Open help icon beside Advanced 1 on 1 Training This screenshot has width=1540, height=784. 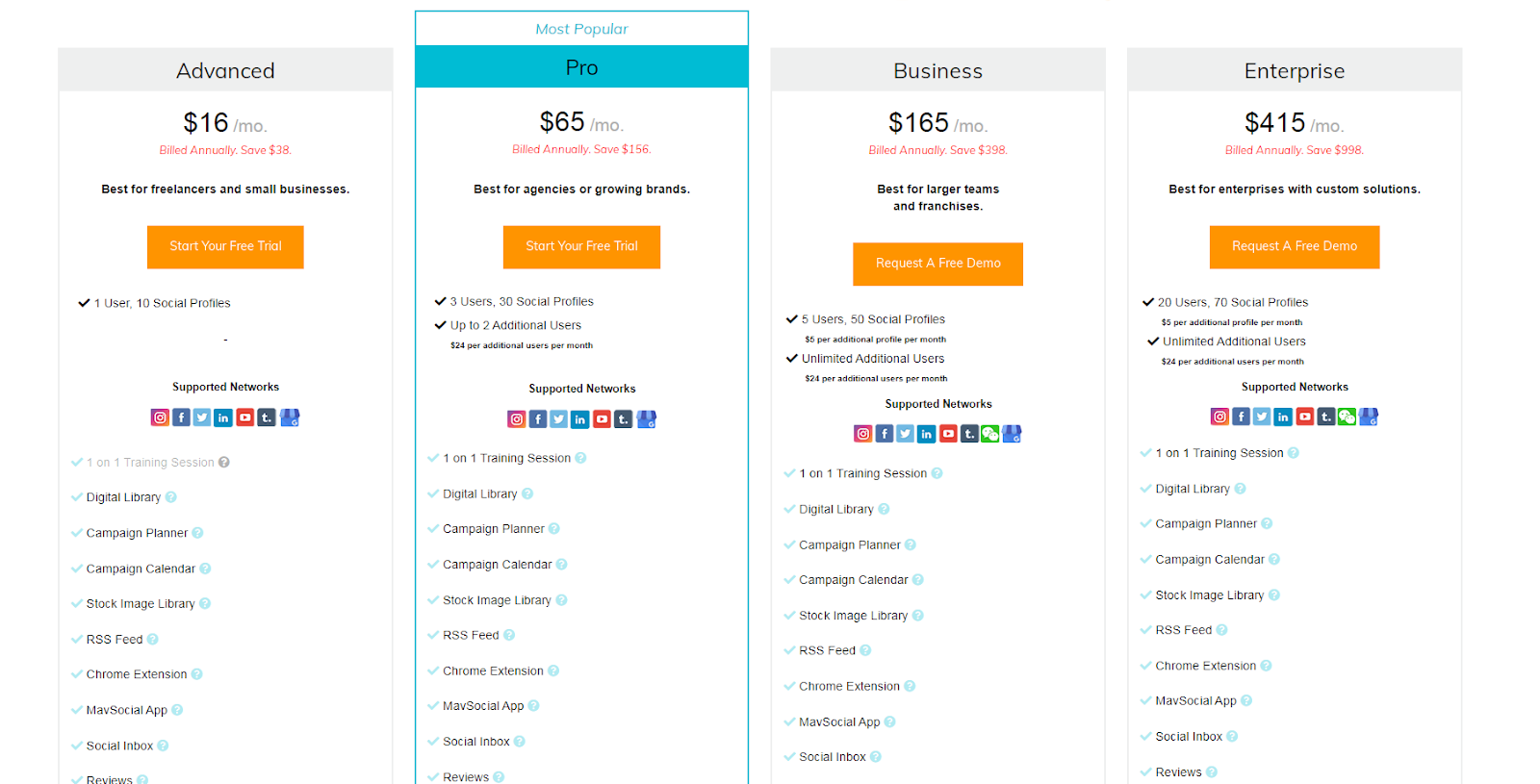coord(224,463)
